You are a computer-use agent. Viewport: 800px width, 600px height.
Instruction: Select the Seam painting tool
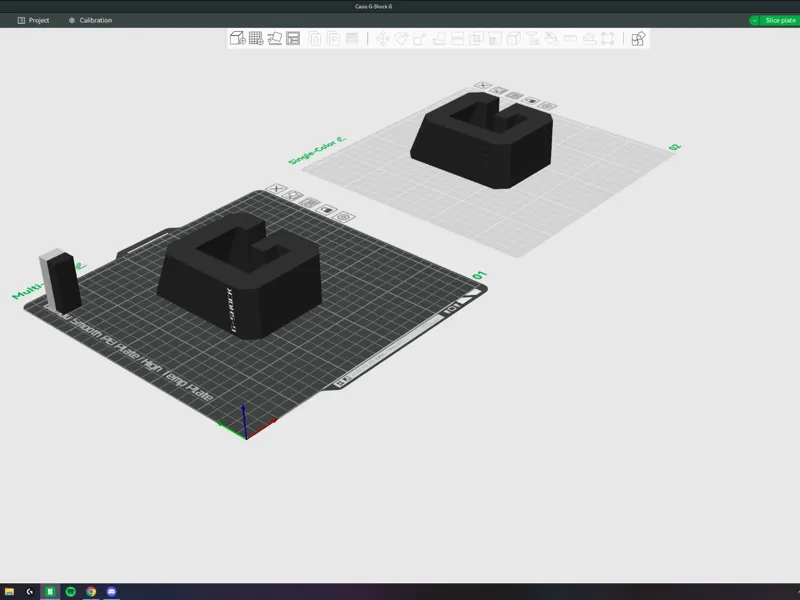coord(514,38)
